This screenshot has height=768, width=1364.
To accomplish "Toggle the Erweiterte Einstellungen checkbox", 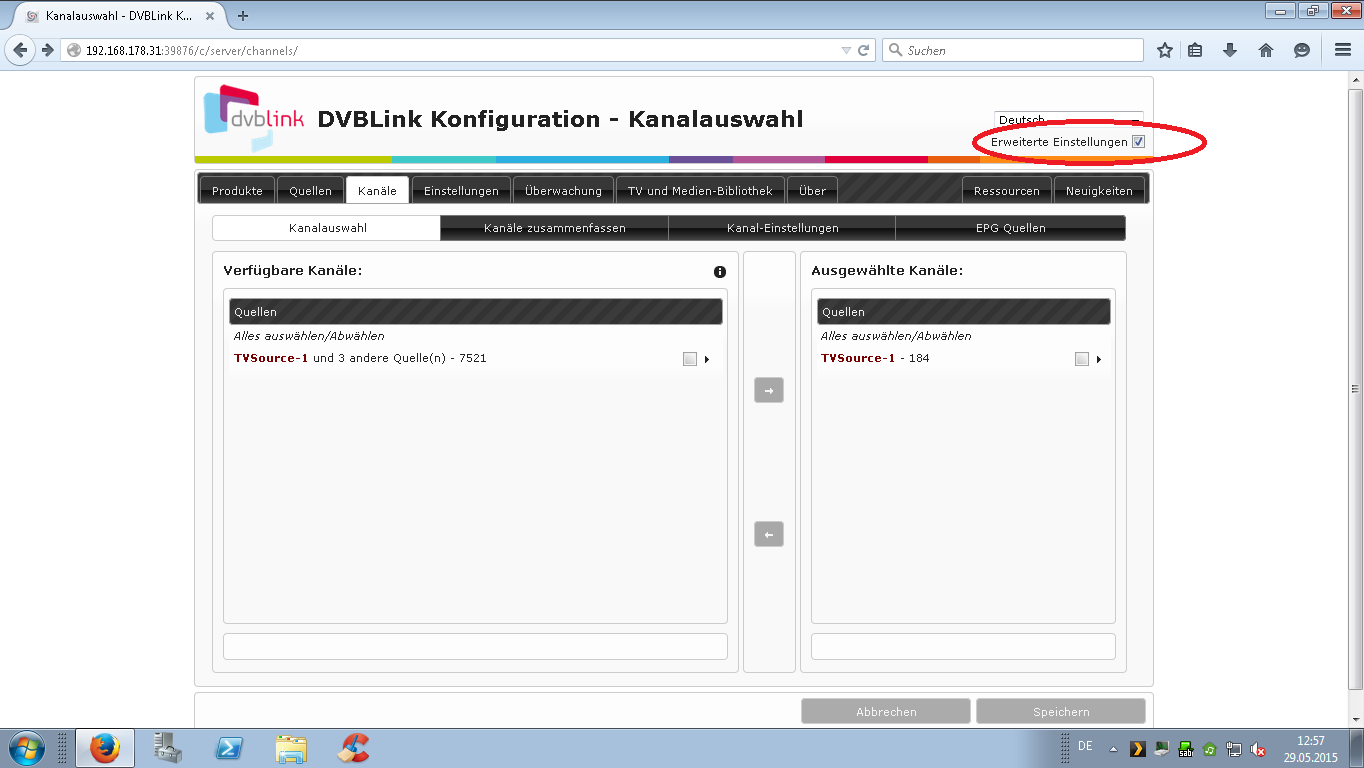I will pos(1138,142).
